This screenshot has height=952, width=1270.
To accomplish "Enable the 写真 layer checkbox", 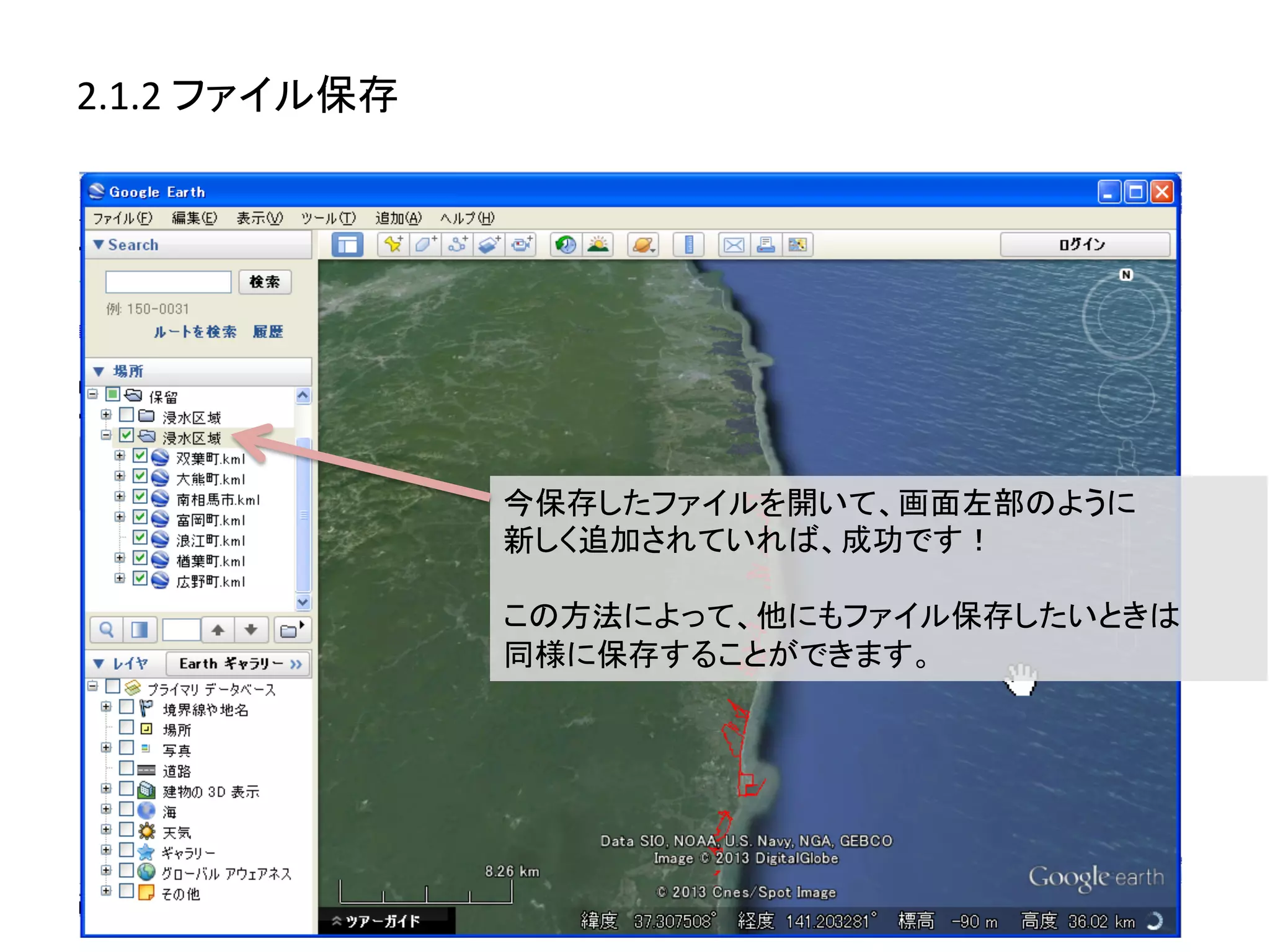I will click(x=127, y=747).
